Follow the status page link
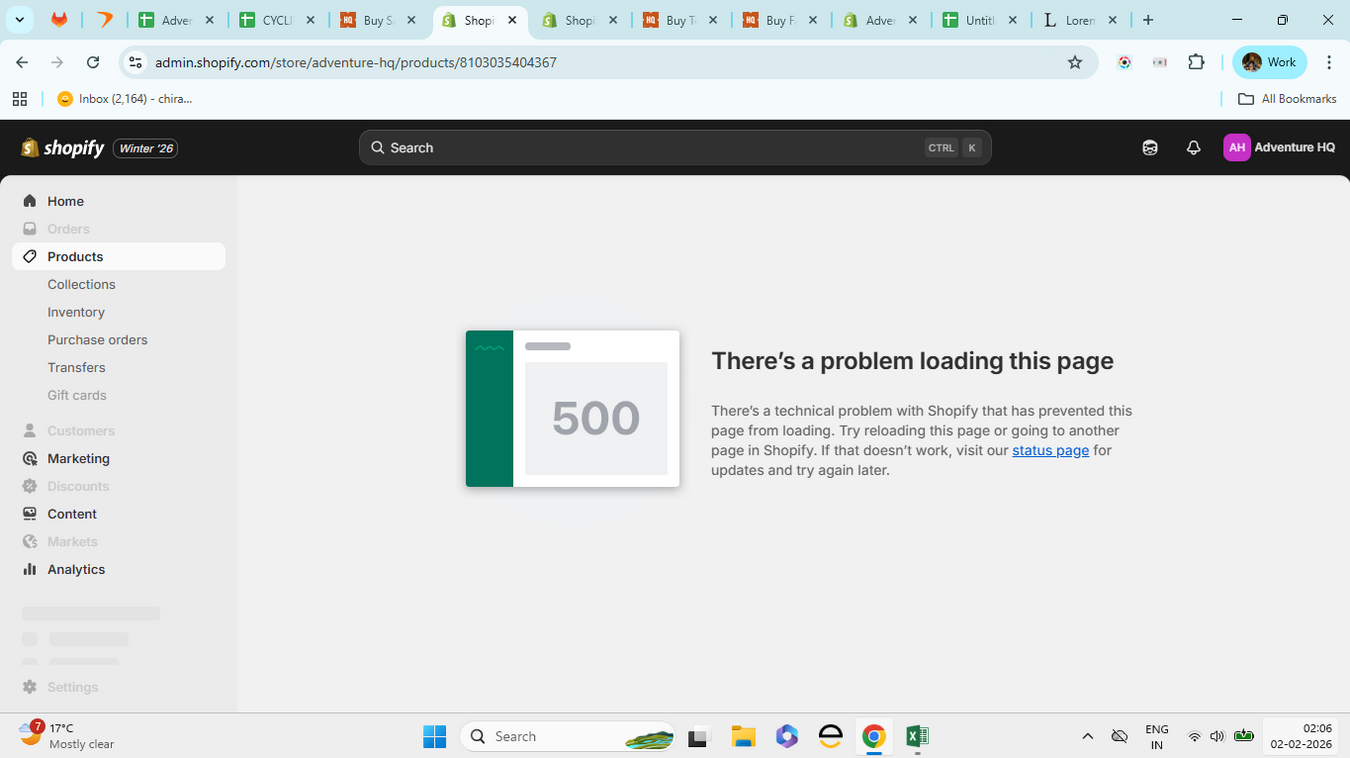 (1050, 450)
